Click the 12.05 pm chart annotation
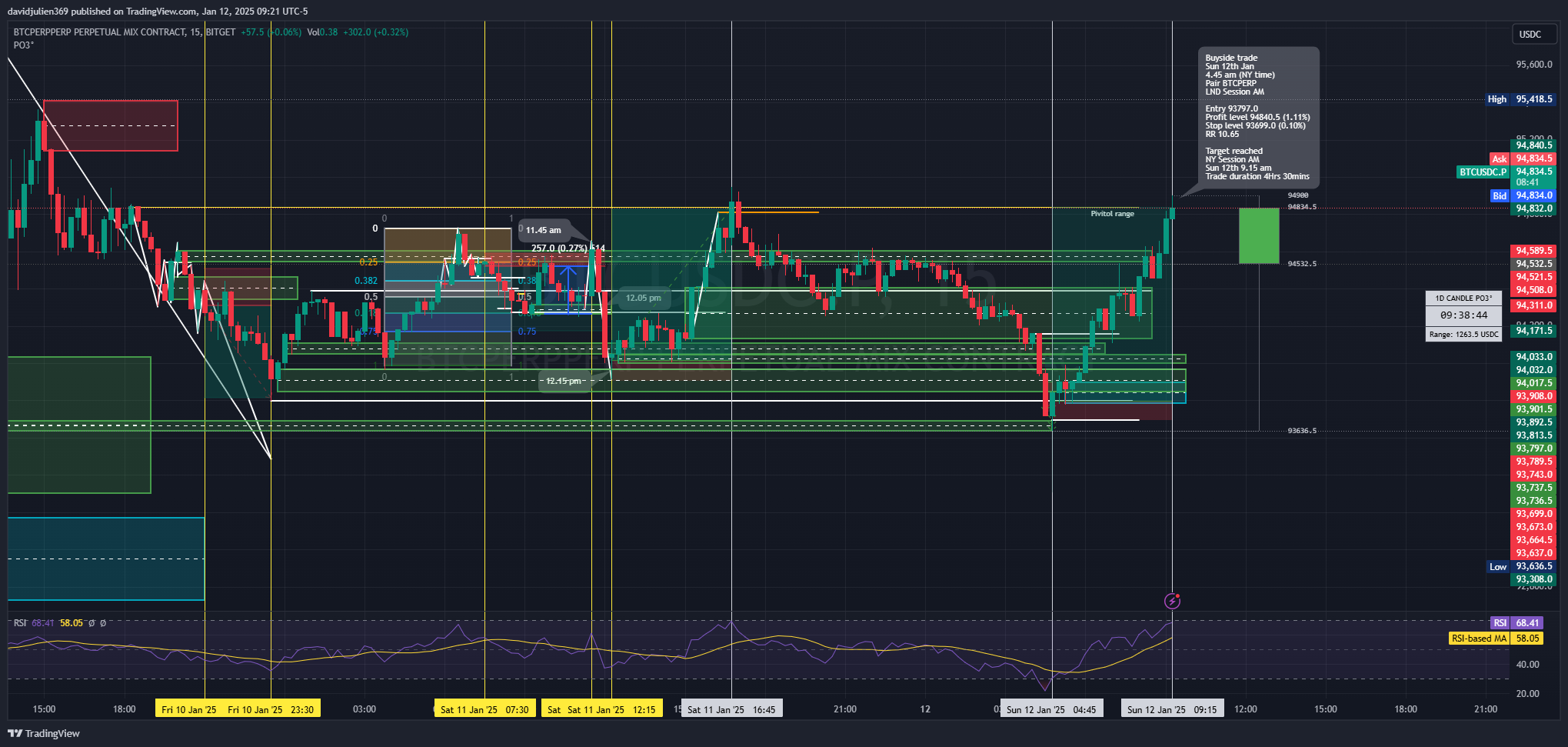Screen dimensions: 1568x747 [643, 298]
